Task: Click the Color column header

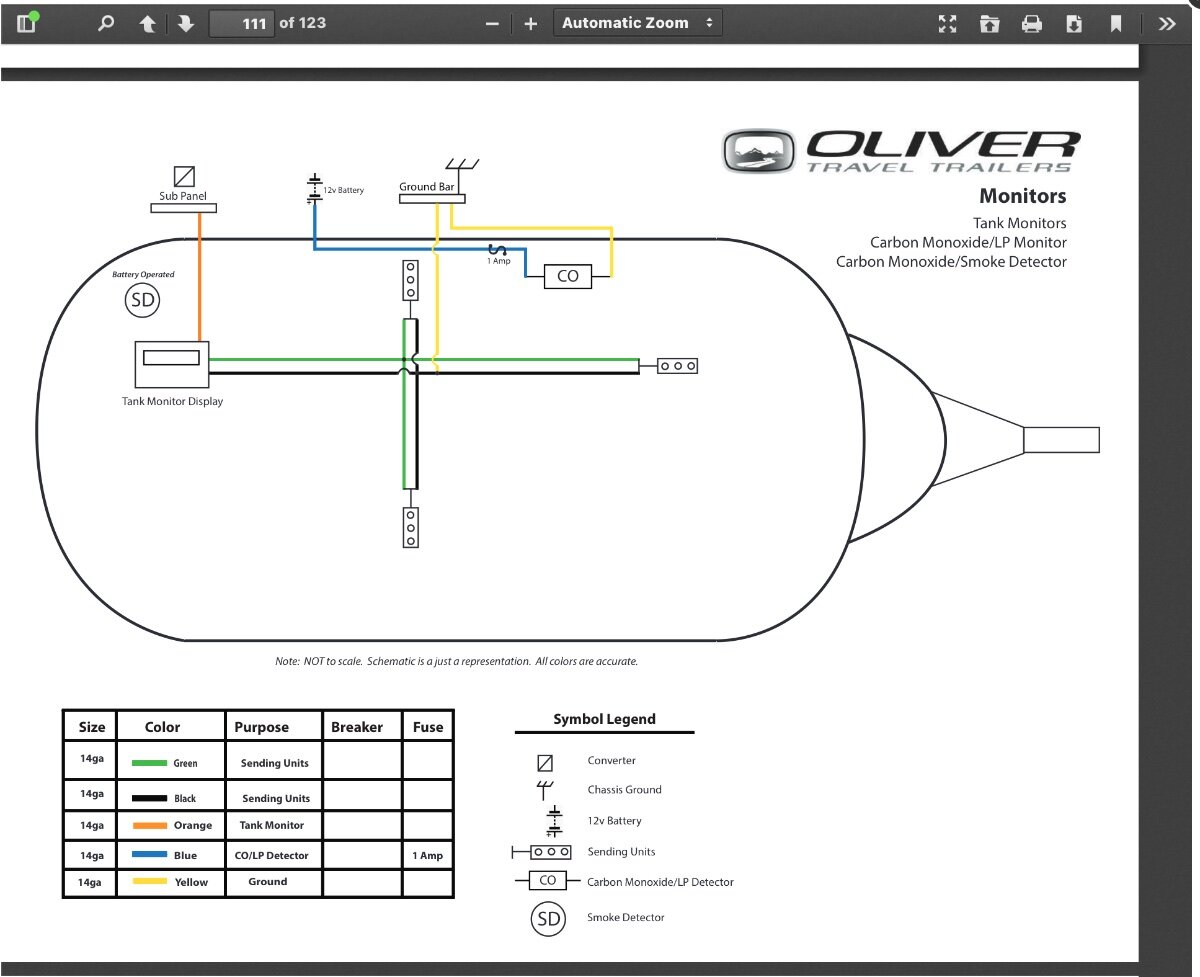Action: pyautogui.click(x=162, y=727)
